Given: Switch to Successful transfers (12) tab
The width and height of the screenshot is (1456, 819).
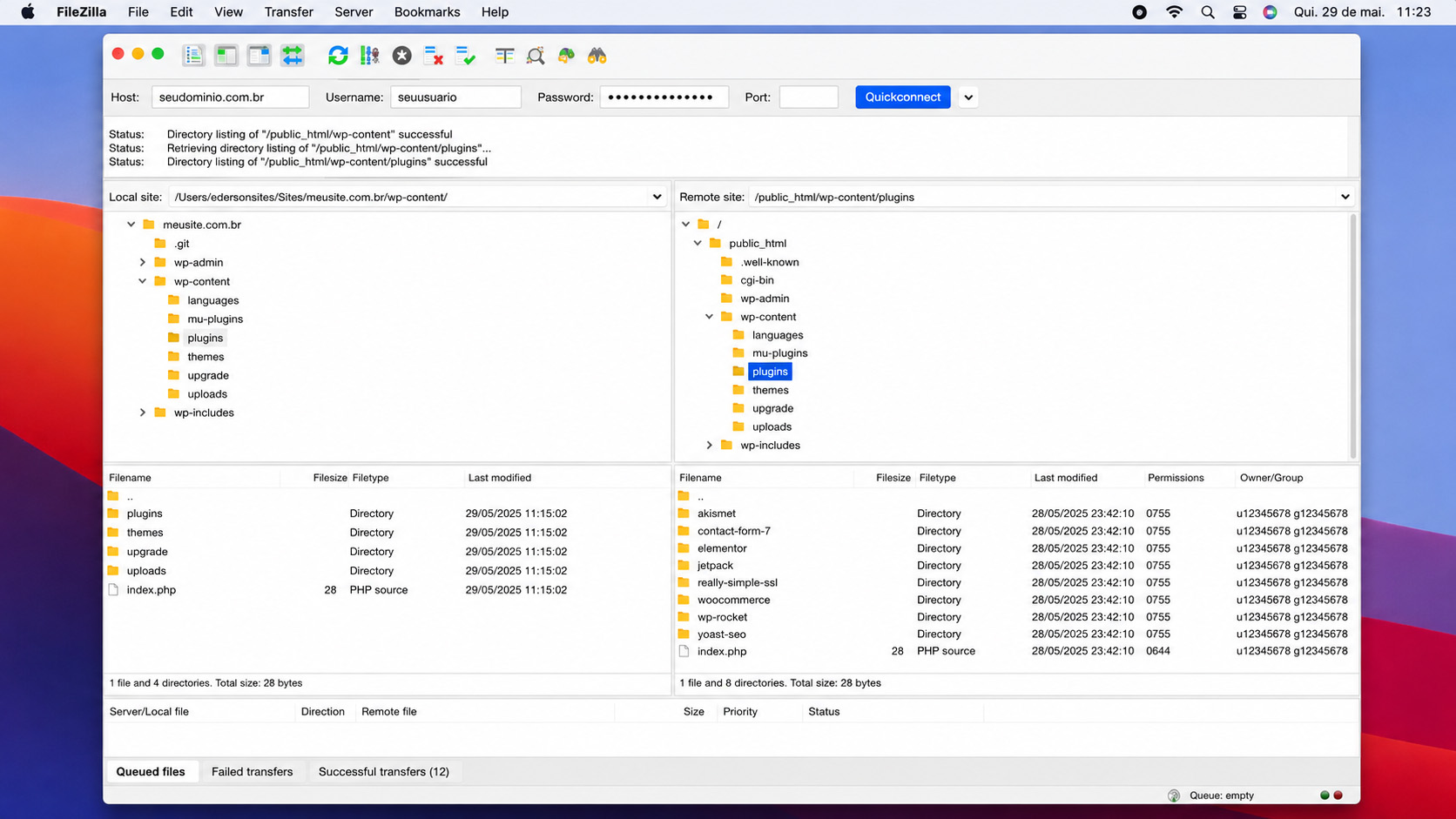Looking at the screenshot, I should (x=384, y=772).
